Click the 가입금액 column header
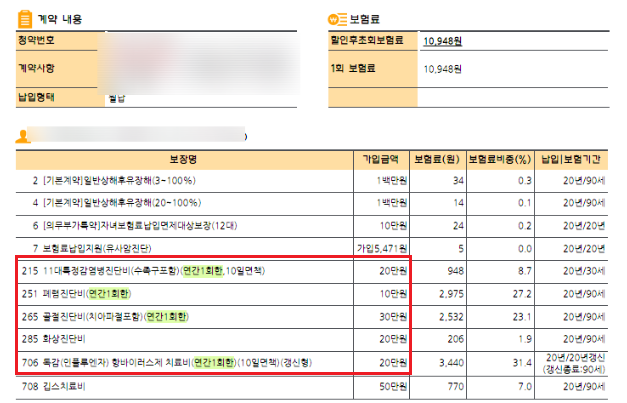The width and height of the screenshot is (627, 403). [381, 160]
